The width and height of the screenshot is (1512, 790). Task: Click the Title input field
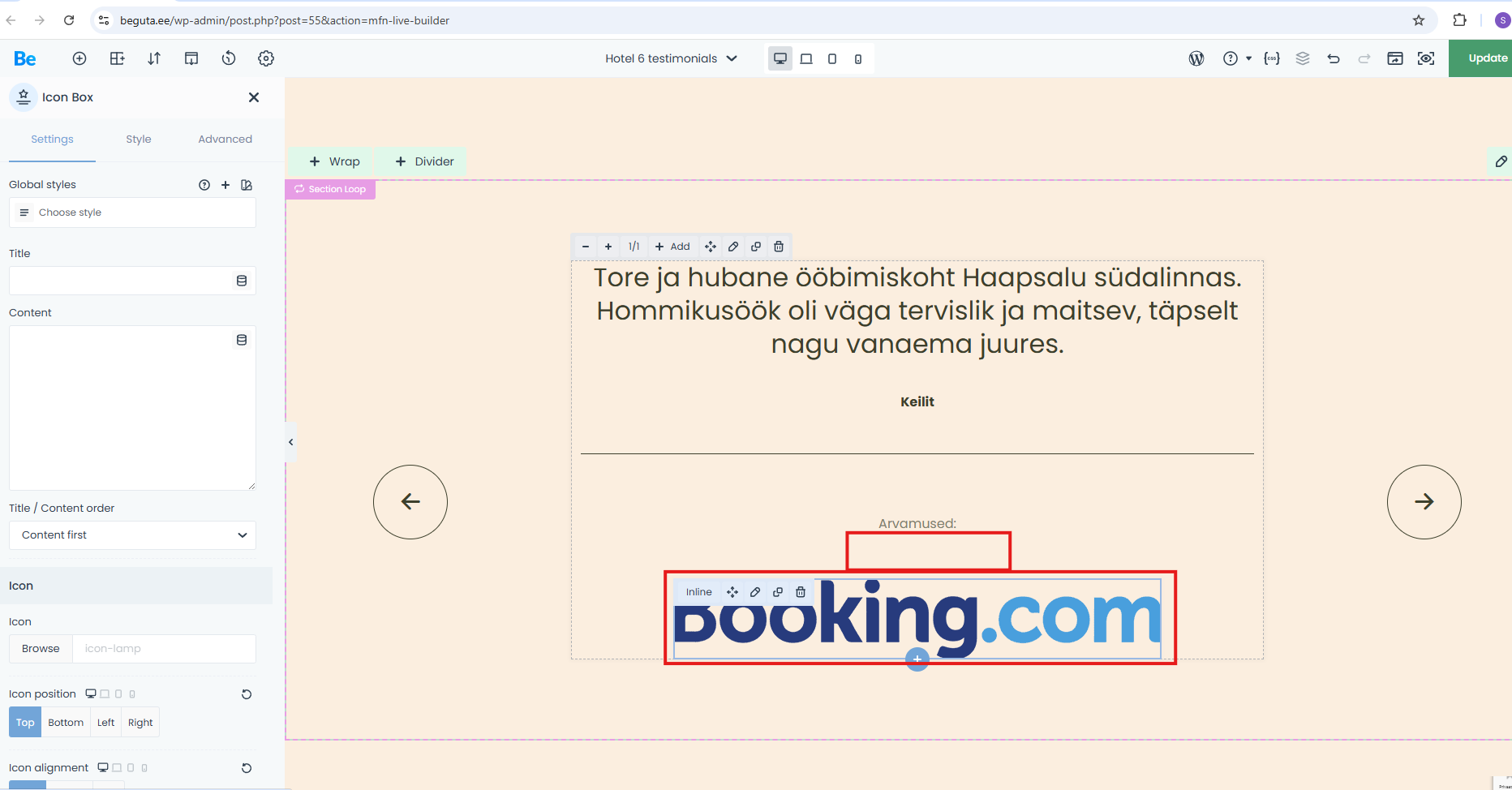[x=122, y=281]
